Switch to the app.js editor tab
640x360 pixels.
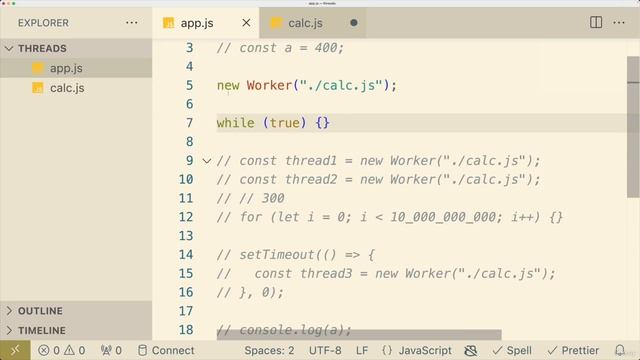coord(196,23)
